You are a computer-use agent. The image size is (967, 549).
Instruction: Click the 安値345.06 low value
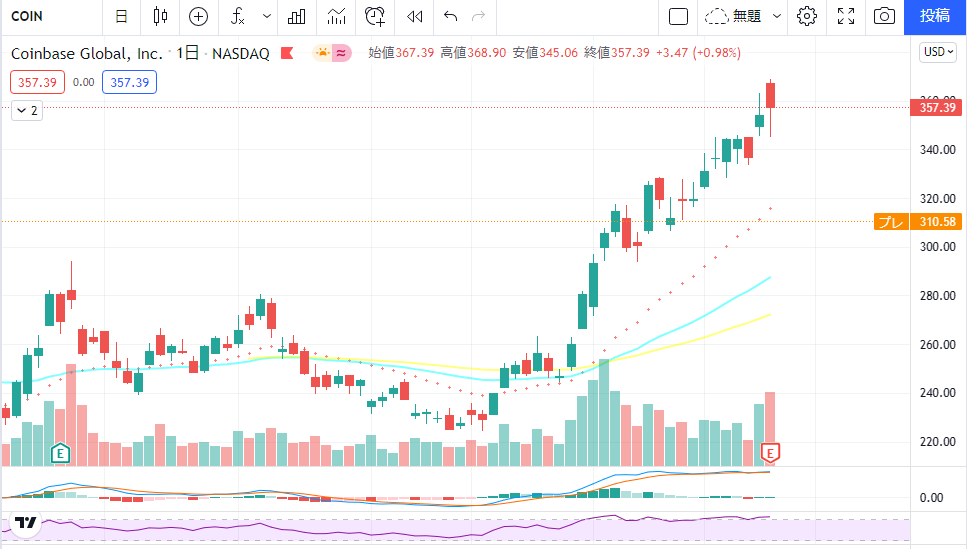pyautogui.click(x=545, y=53)
